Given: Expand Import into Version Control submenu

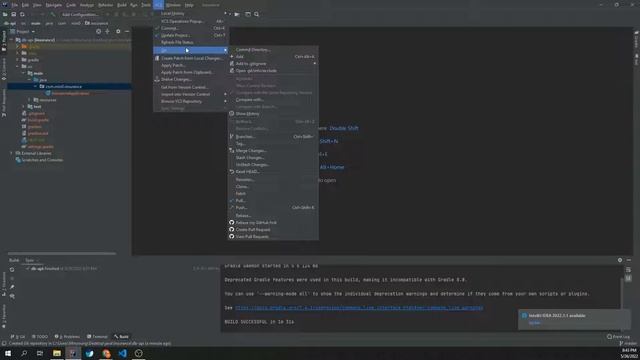Looking at the screenshot, I should 191,94.
